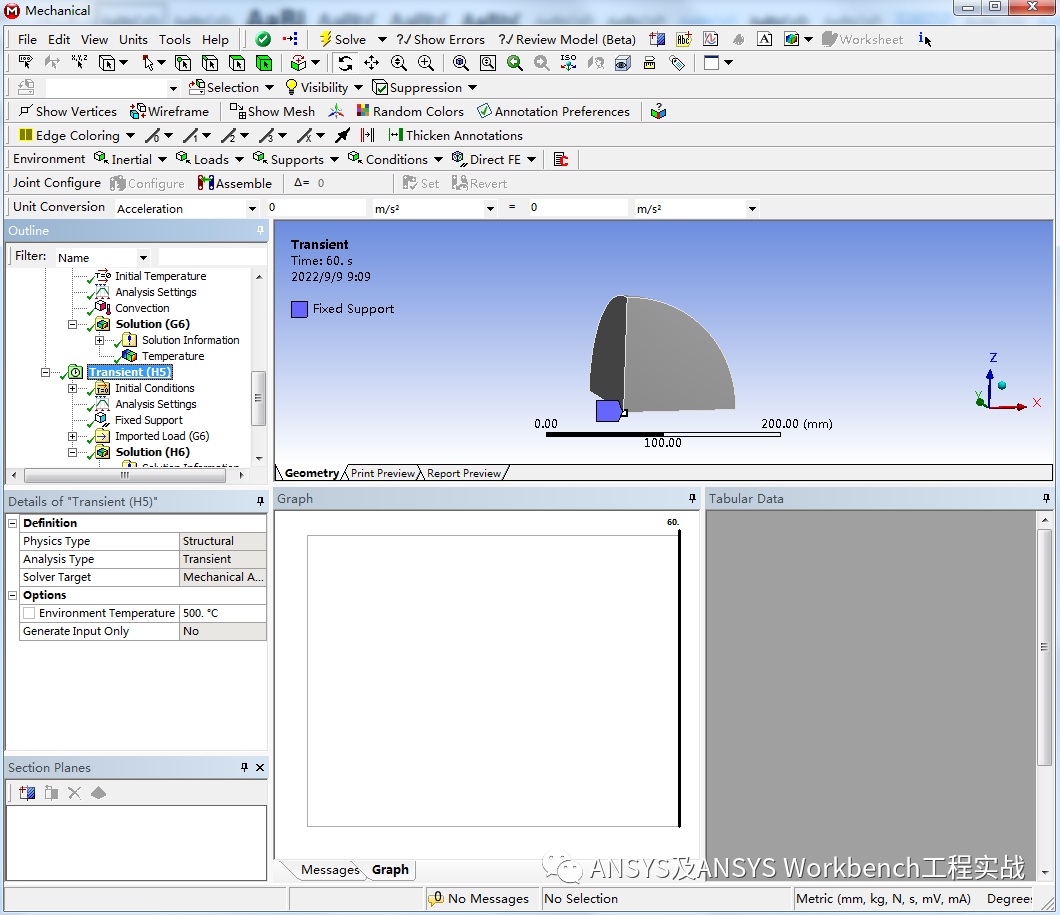1060x915 pixels.
Task: Toggle Show Mesh
Action: click(x=272, y=112)
